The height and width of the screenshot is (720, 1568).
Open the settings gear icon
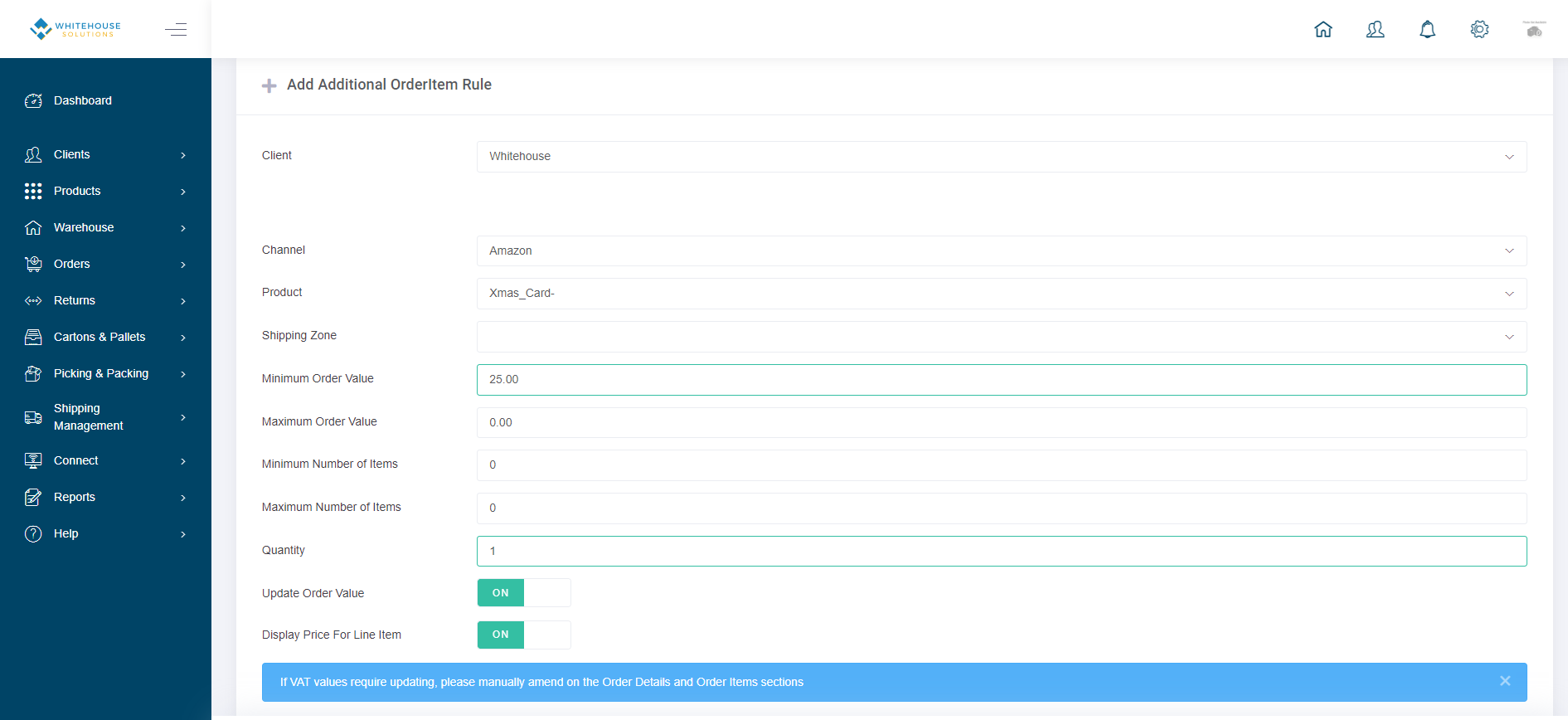[1480, 30]
